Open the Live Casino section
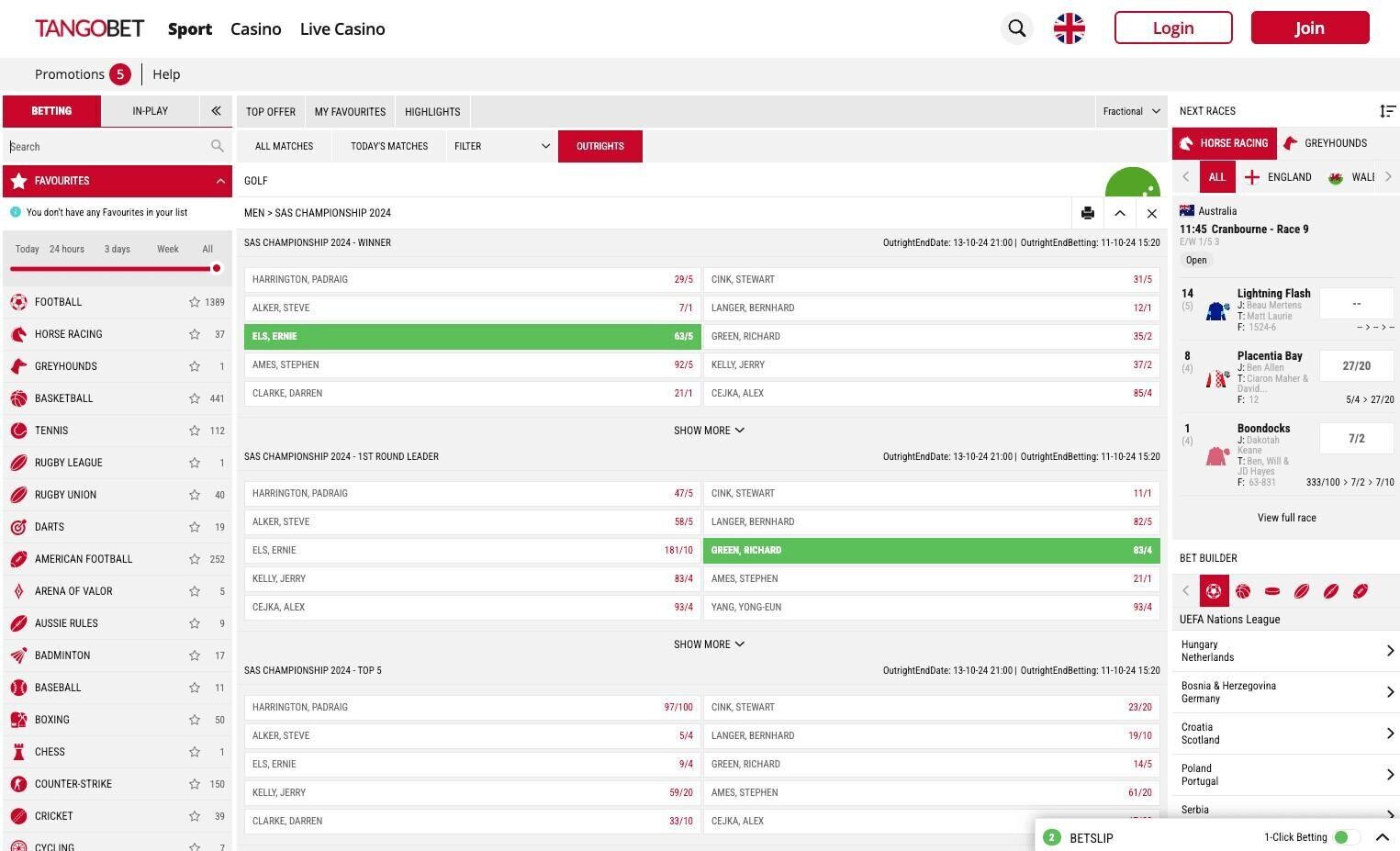The height and width of the screenshot is (851, 1400). coord(342,28)
